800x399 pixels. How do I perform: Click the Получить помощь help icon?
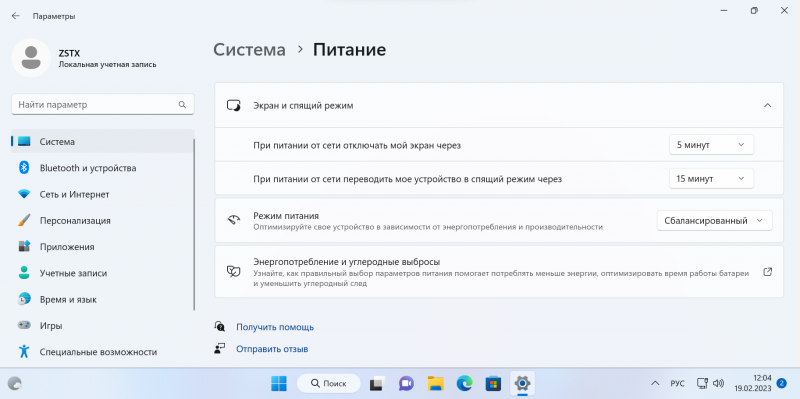tap(220, 327)
